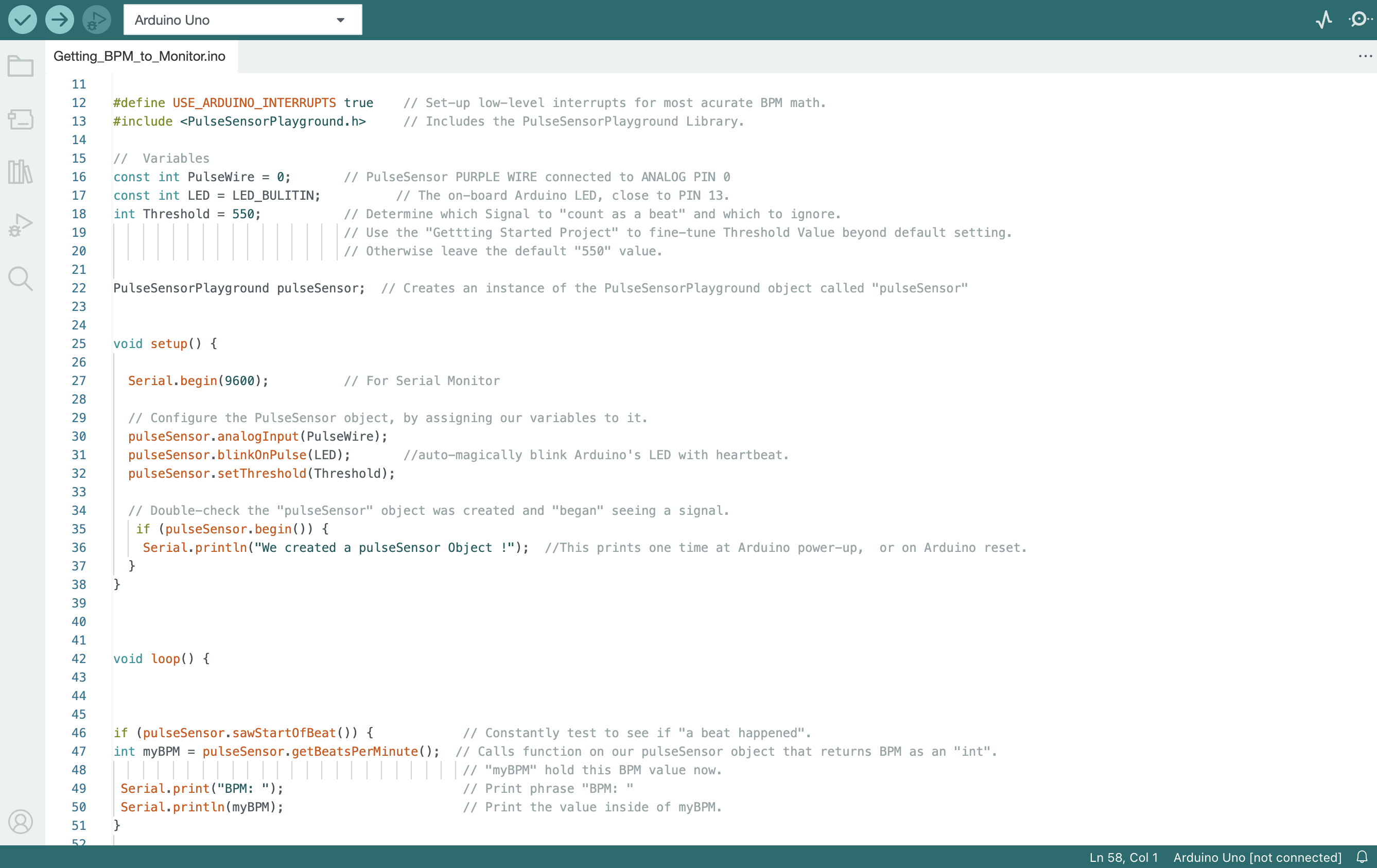
Task: Click the Verify checkmark button
Action: [22, 20]
